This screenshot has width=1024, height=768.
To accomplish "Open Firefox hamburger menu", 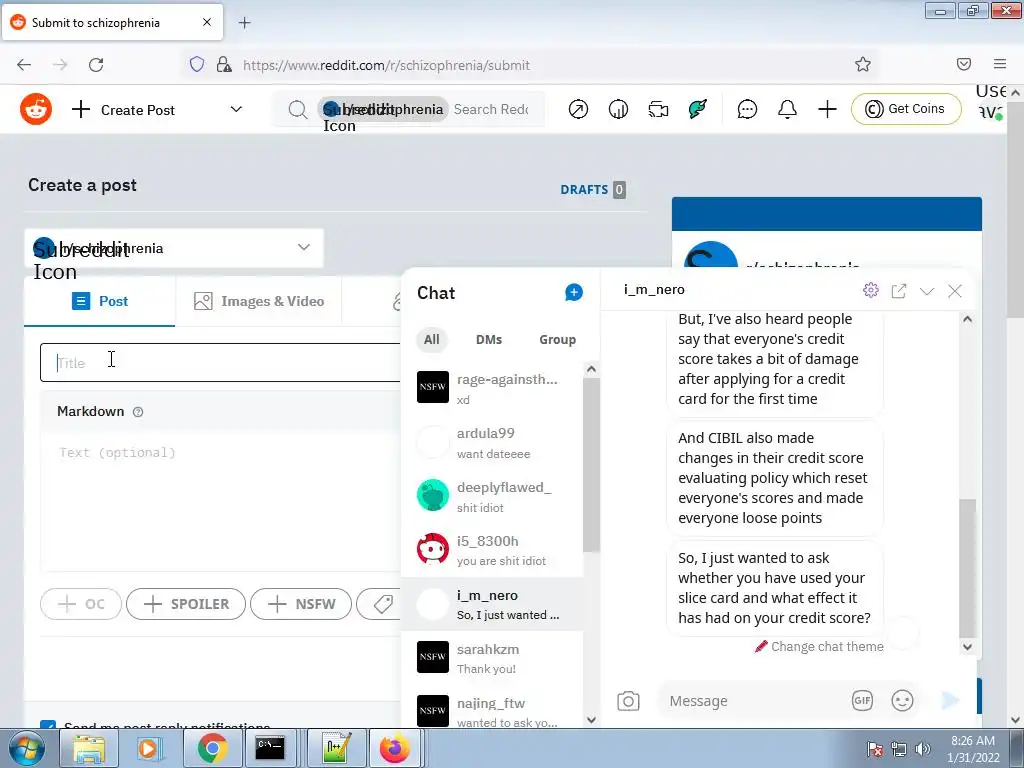I will [1000, 64].
